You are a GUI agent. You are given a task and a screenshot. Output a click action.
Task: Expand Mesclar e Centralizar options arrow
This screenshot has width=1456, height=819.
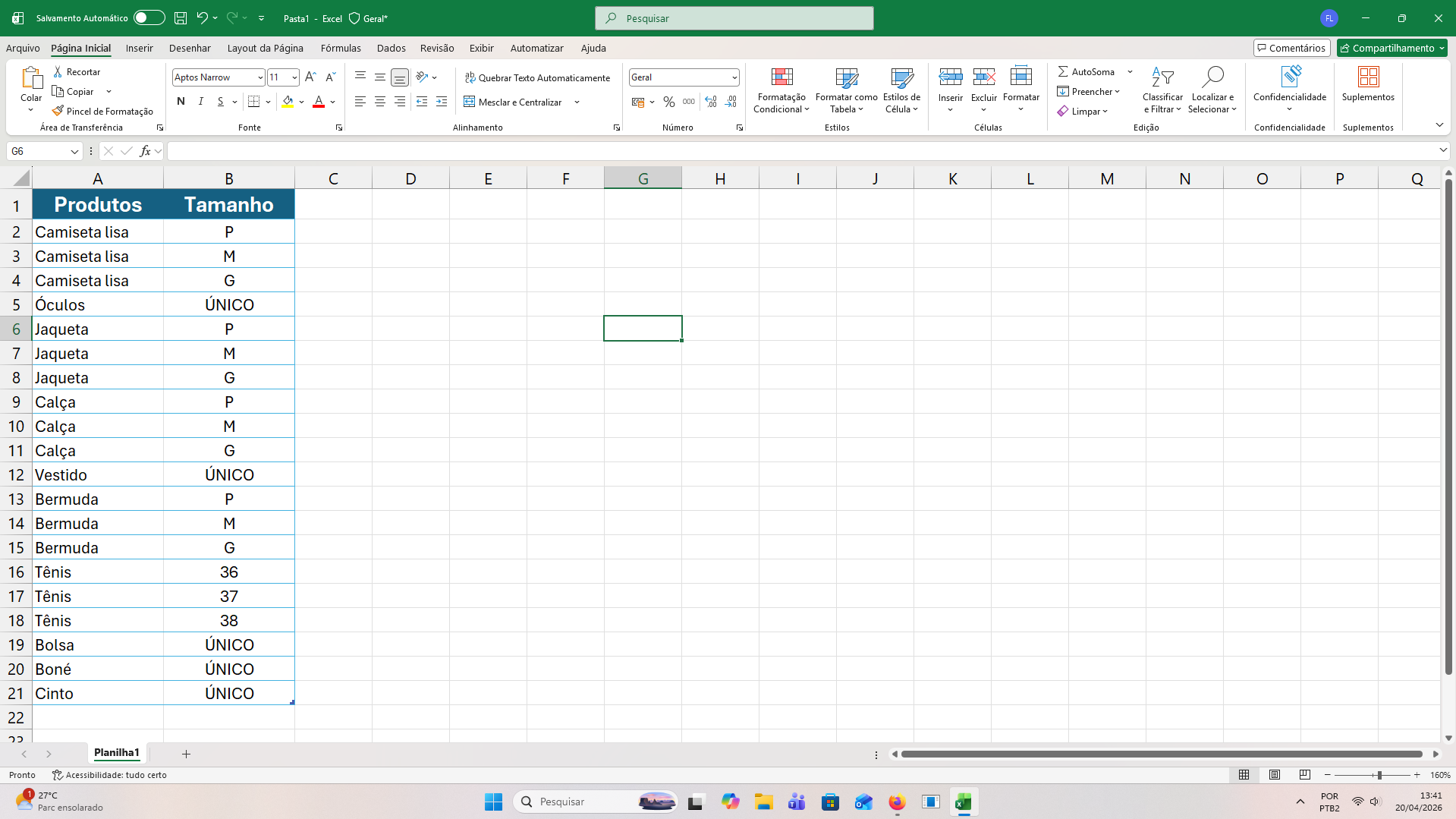(577, 102)
